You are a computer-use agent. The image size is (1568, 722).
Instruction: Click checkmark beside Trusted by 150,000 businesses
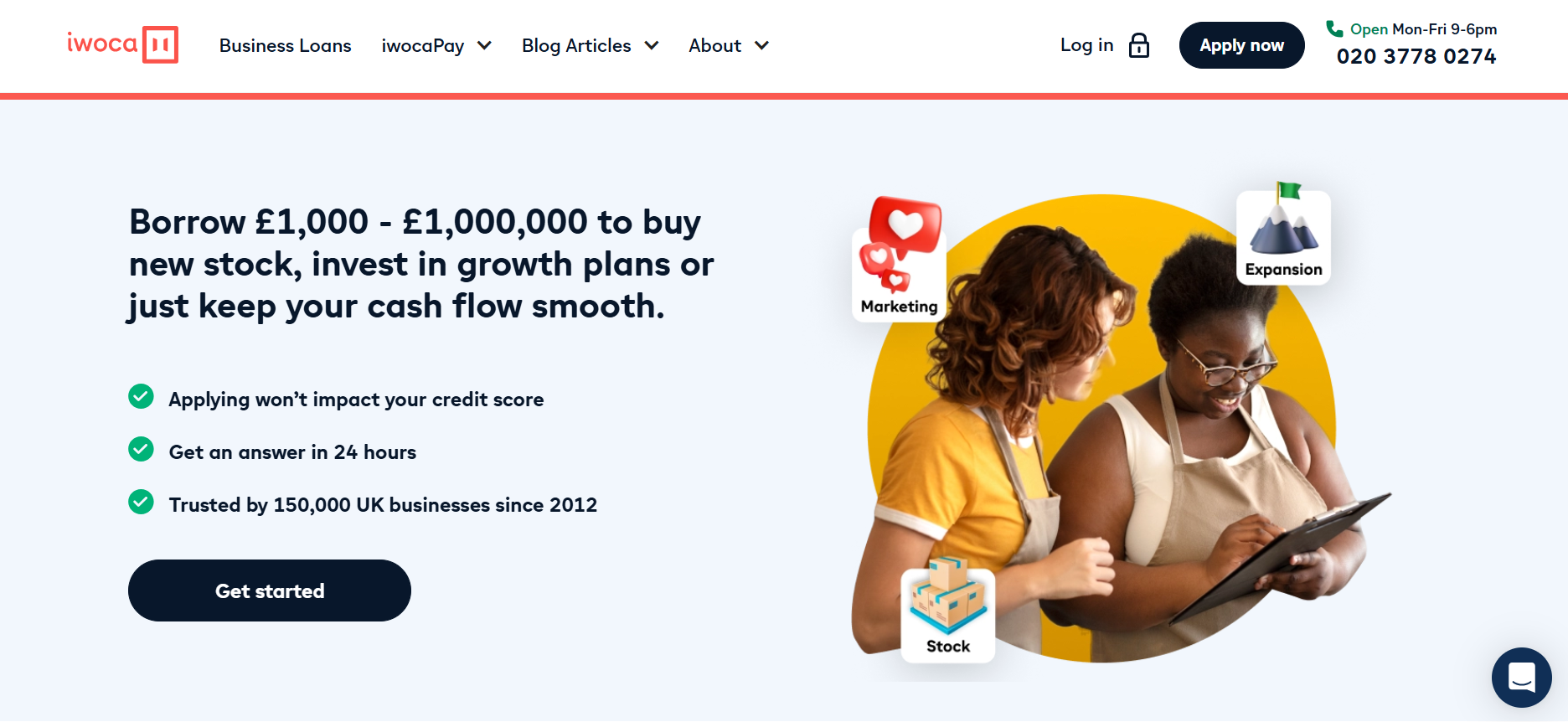(x=141, y=503)
